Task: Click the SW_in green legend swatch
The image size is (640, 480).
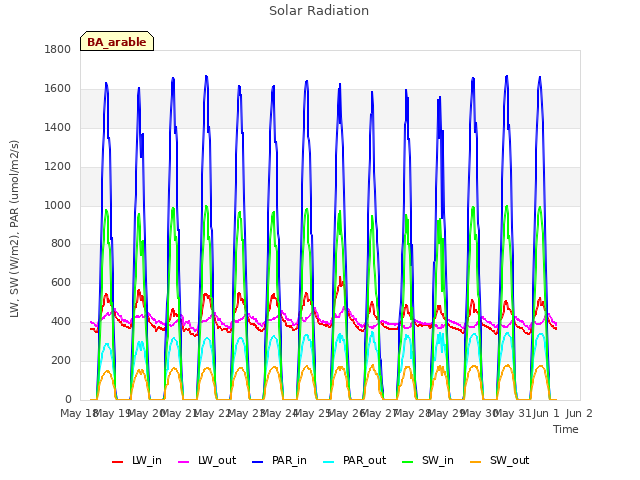Action: [x=407, y=462]
